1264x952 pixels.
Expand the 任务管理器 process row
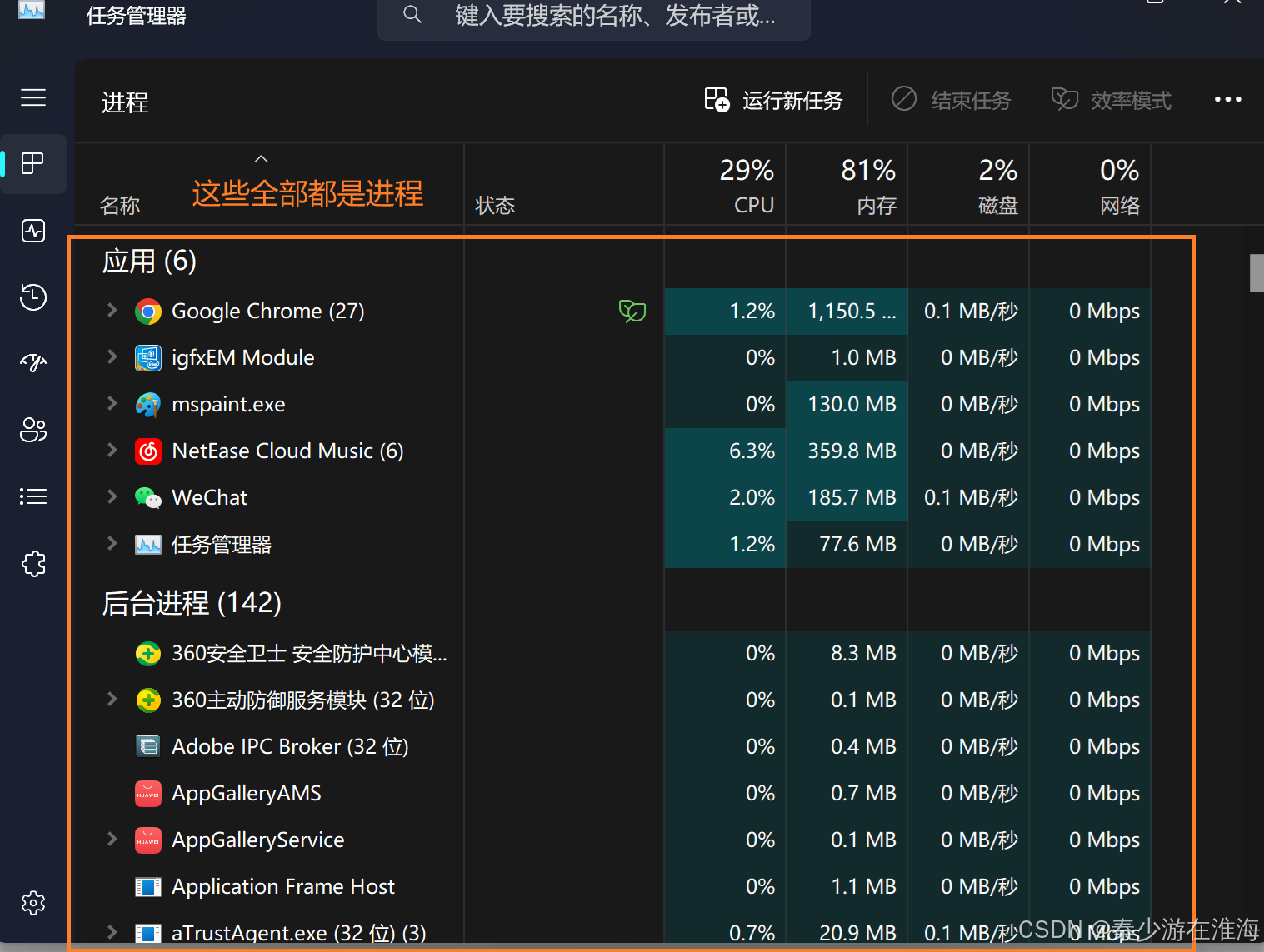coord(112,543)
